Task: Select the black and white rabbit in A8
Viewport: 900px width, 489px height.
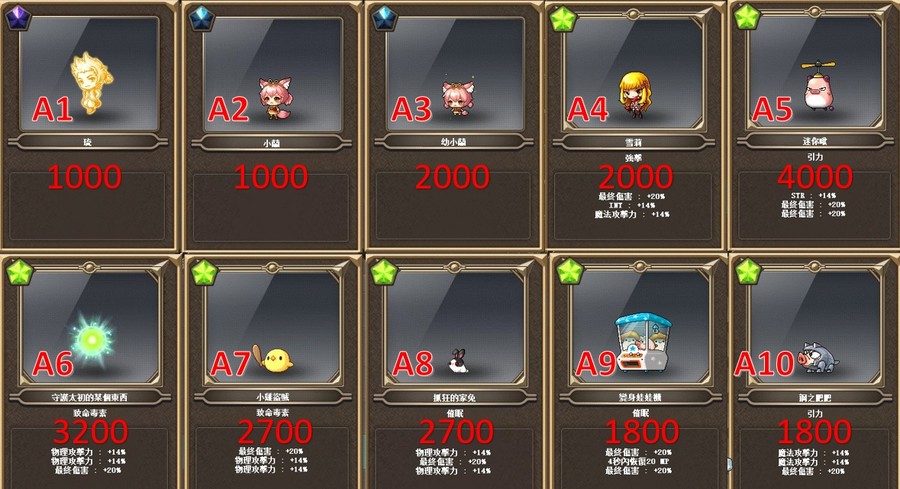Action: point(458,361)
